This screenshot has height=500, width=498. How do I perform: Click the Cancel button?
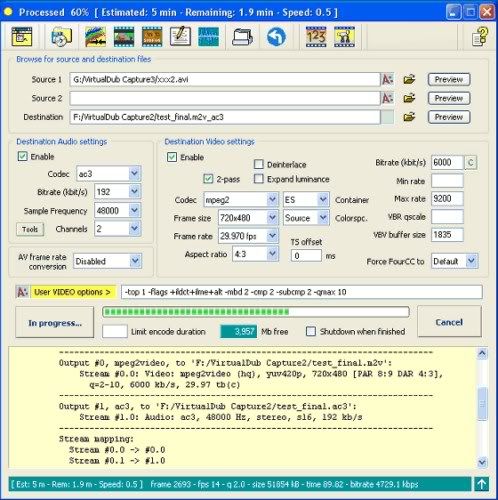pyautogui.click(x=449, y=322)
